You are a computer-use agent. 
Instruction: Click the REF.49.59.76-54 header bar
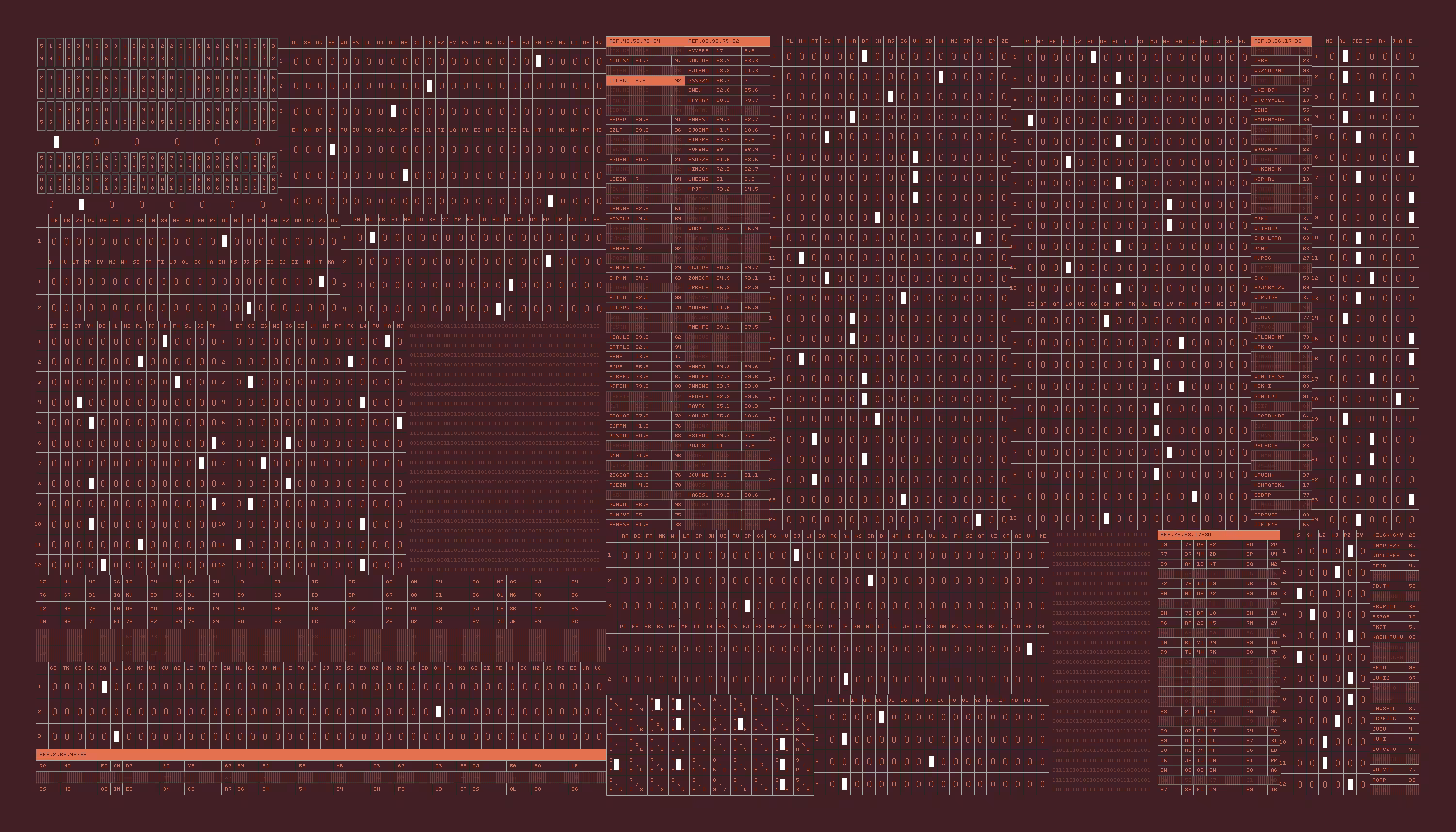[x=645, y=41]
